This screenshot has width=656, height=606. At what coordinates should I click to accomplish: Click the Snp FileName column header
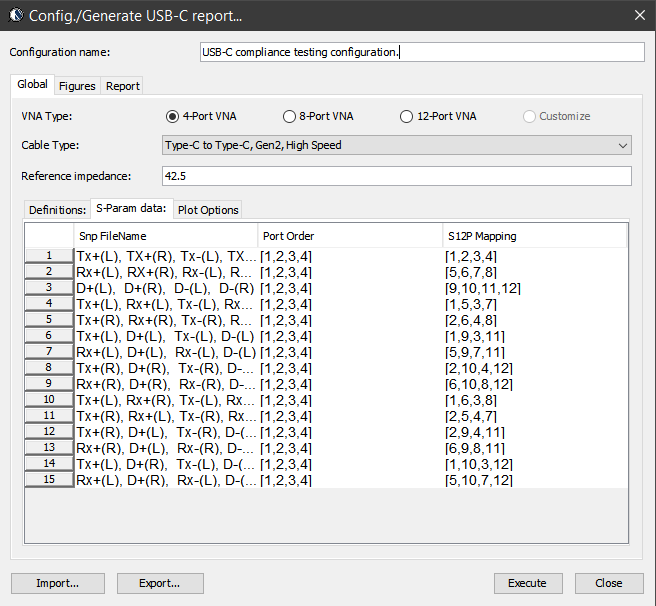pos(165,236)
